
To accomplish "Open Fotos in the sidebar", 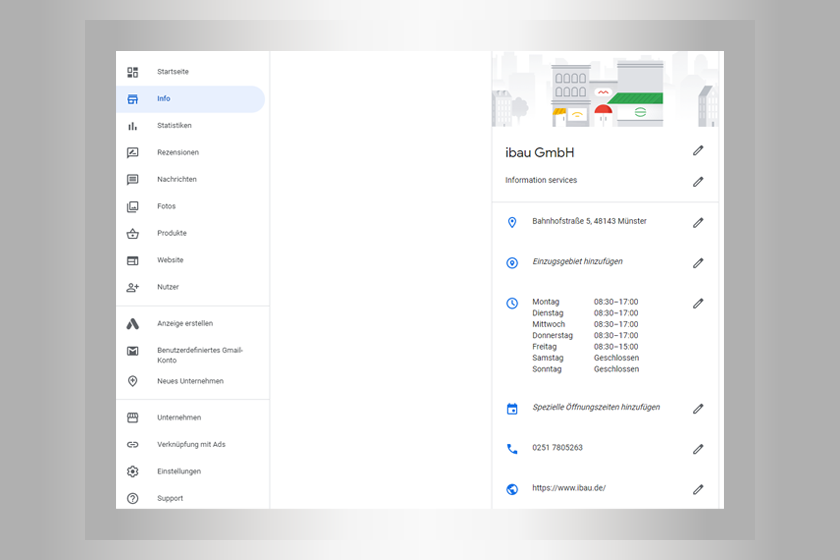I will (x=192, y=206).
